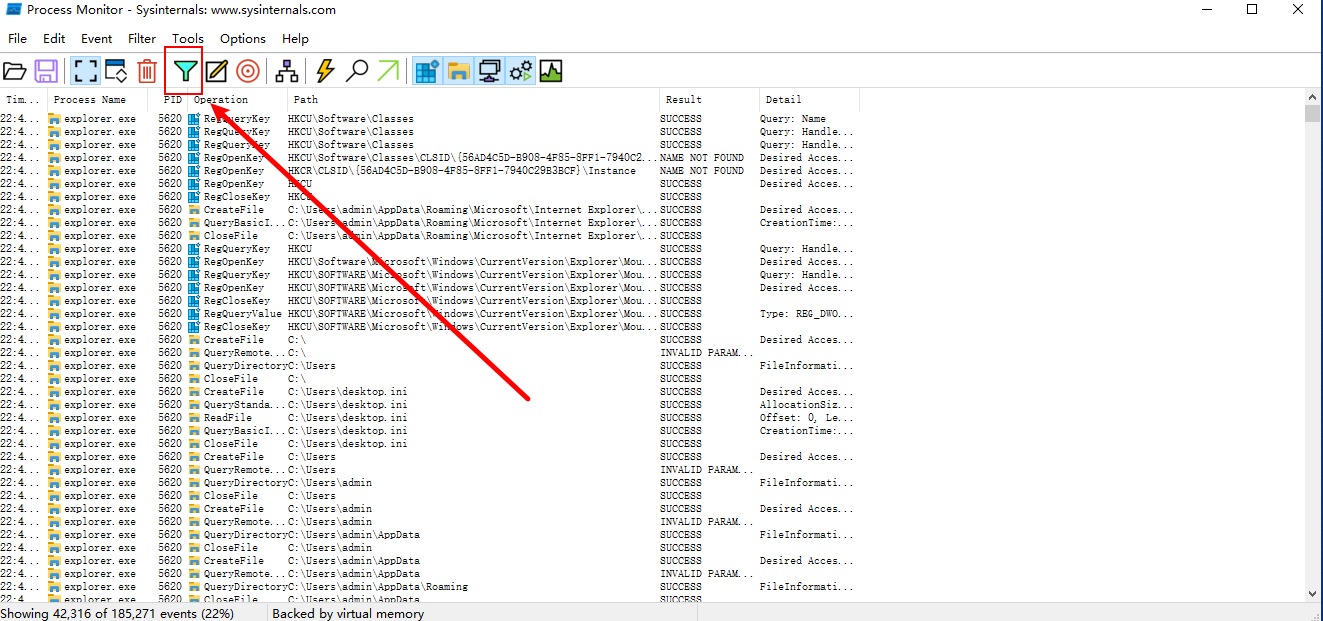Toggle registry activity display icon
1323x621 pixels.
(427, 71)
